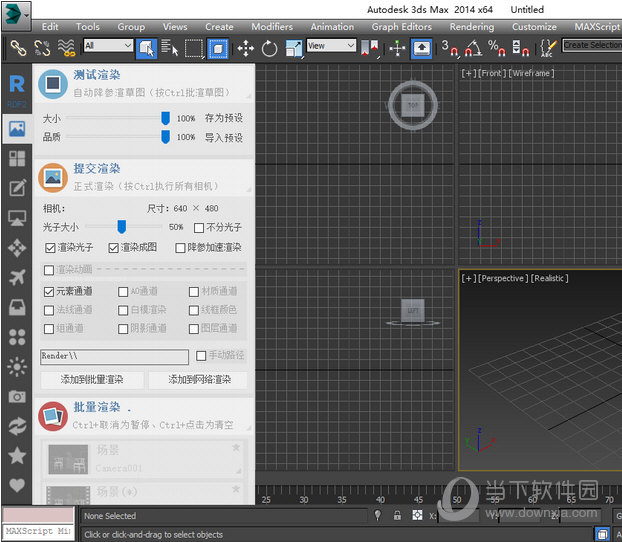Activate Select and Move tool
The height and width of the screenshot is (542, 622).
point(246,48)
